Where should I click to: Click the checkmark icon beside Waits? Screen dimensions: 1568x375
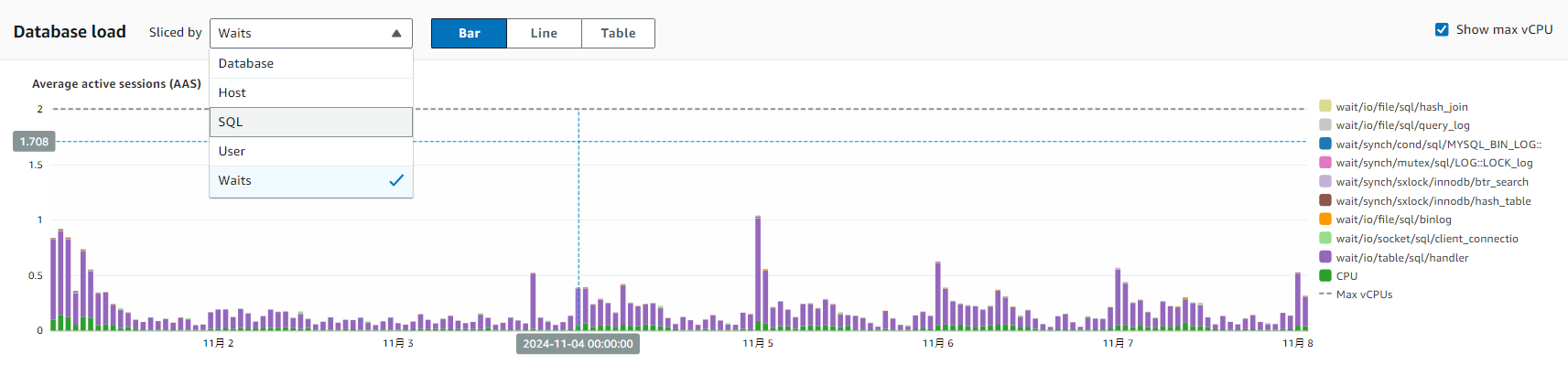pyautogui.click(x=396, y=180)
